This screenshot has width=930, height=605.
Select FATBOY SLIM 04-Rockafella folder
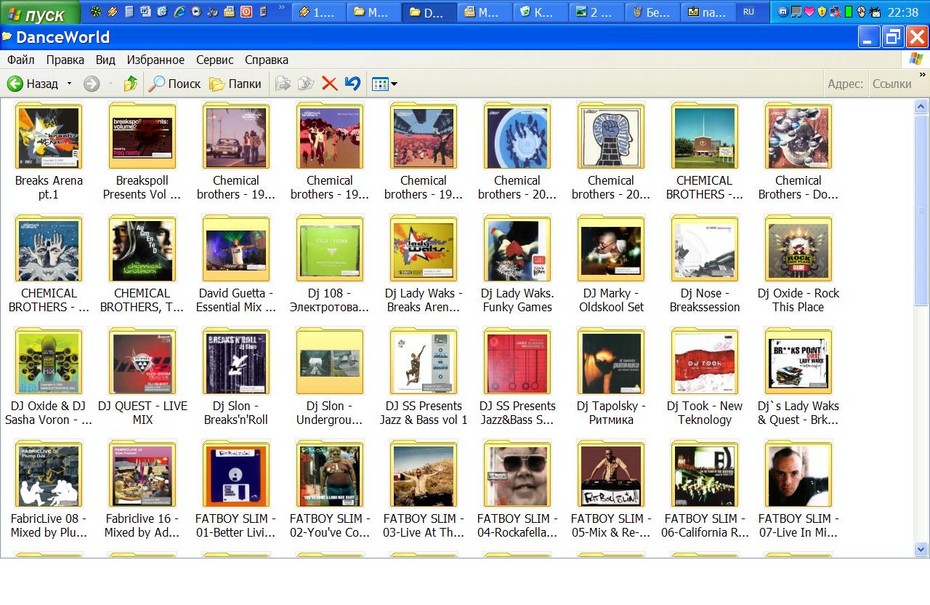tap(517, 490)
